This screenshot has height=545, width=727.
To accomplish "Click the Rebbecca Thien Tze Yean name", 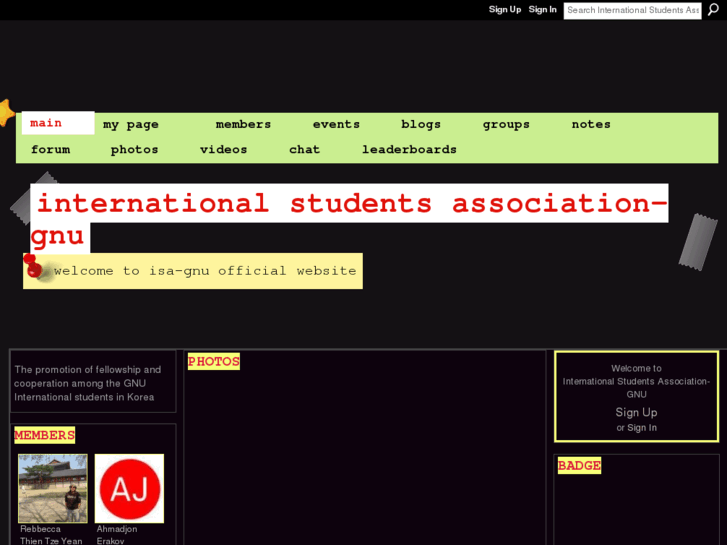I will click(x=51, y=535).
